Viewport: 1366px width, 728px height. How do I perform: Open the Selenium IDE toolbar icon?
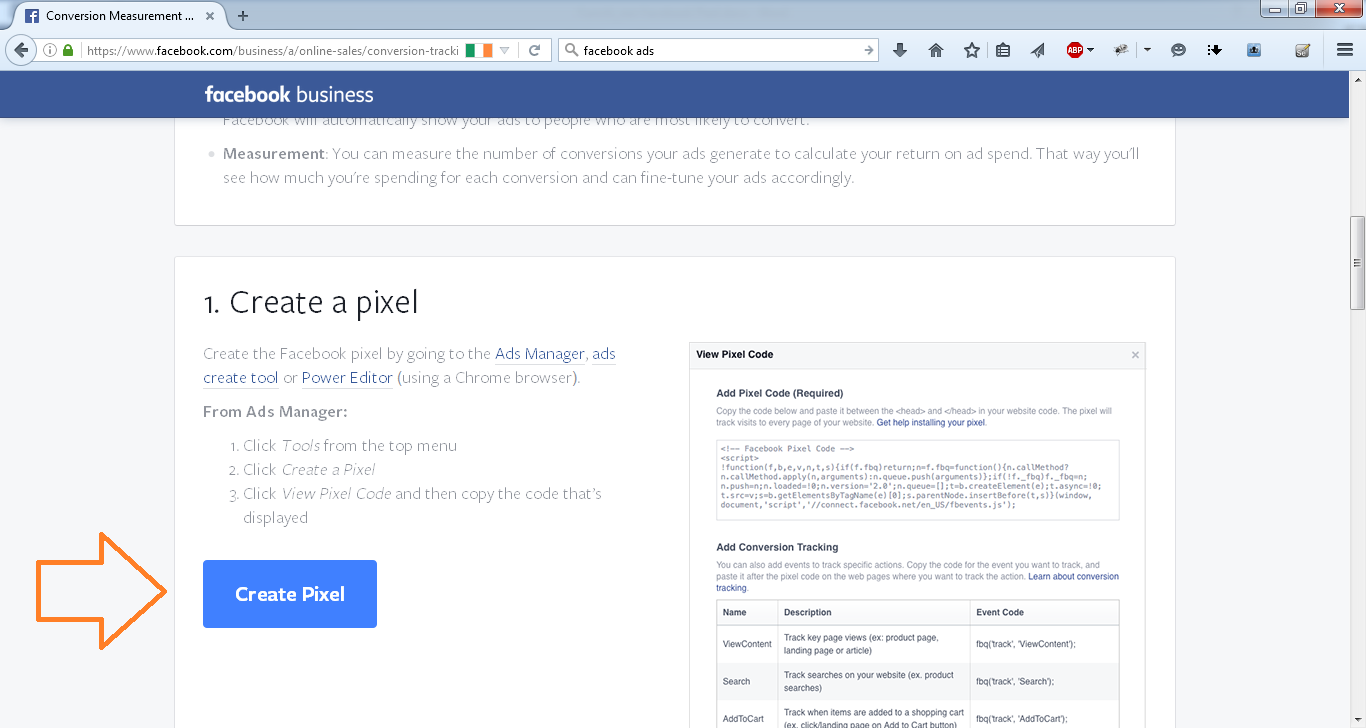coord(1302,50)
